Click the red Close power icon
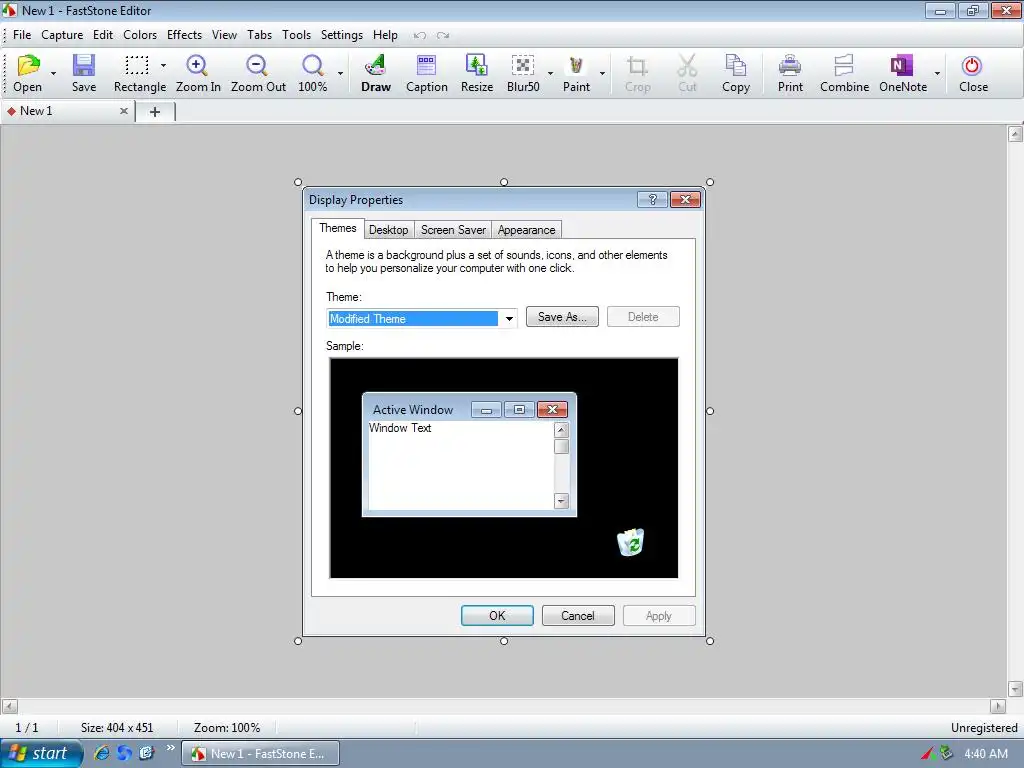This screenshot has height=768, width=1024. (972, 73)
